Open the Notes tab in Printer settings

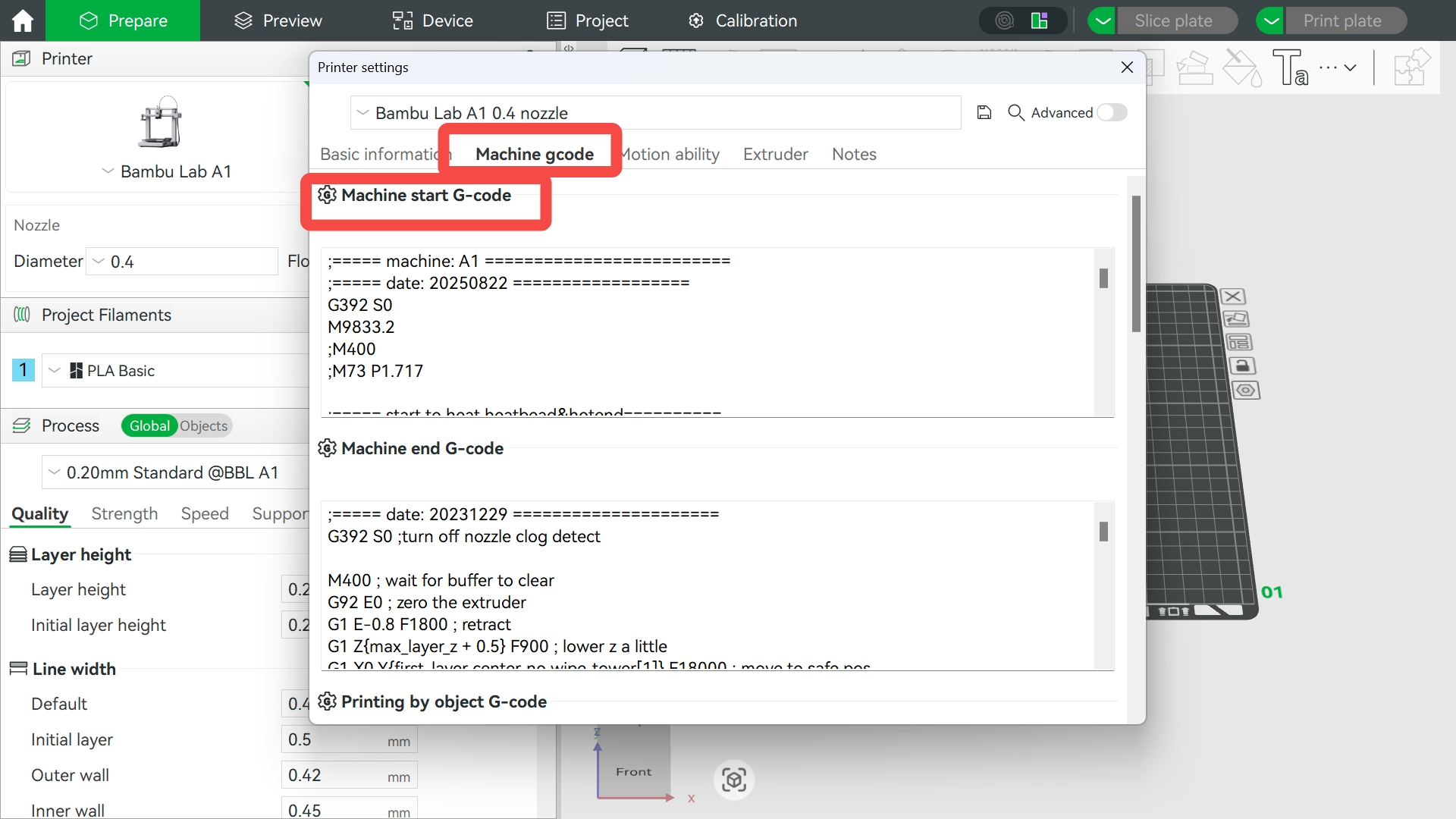(x=854, y=154)
